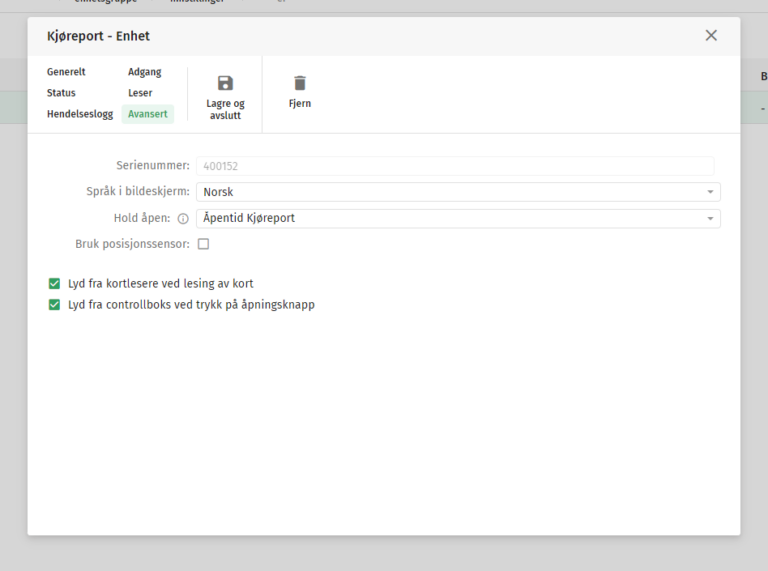Untick Lyd fra kortlesere ved lesing checkbox
This screenshot has width=768, height=571.
click(x=55, y=284)
